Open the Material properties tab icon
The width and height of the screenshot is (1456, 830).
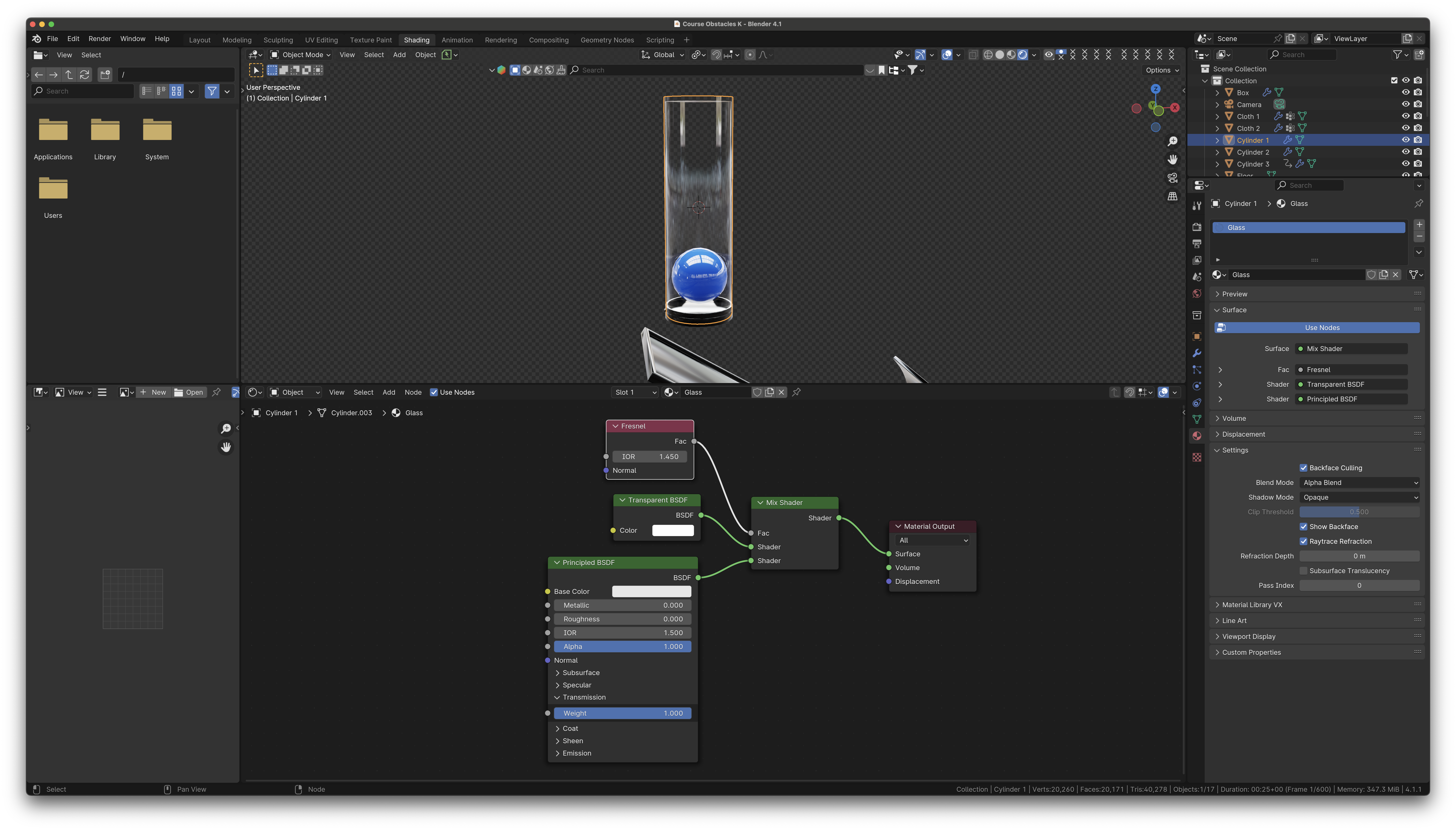pos(1197,436)
